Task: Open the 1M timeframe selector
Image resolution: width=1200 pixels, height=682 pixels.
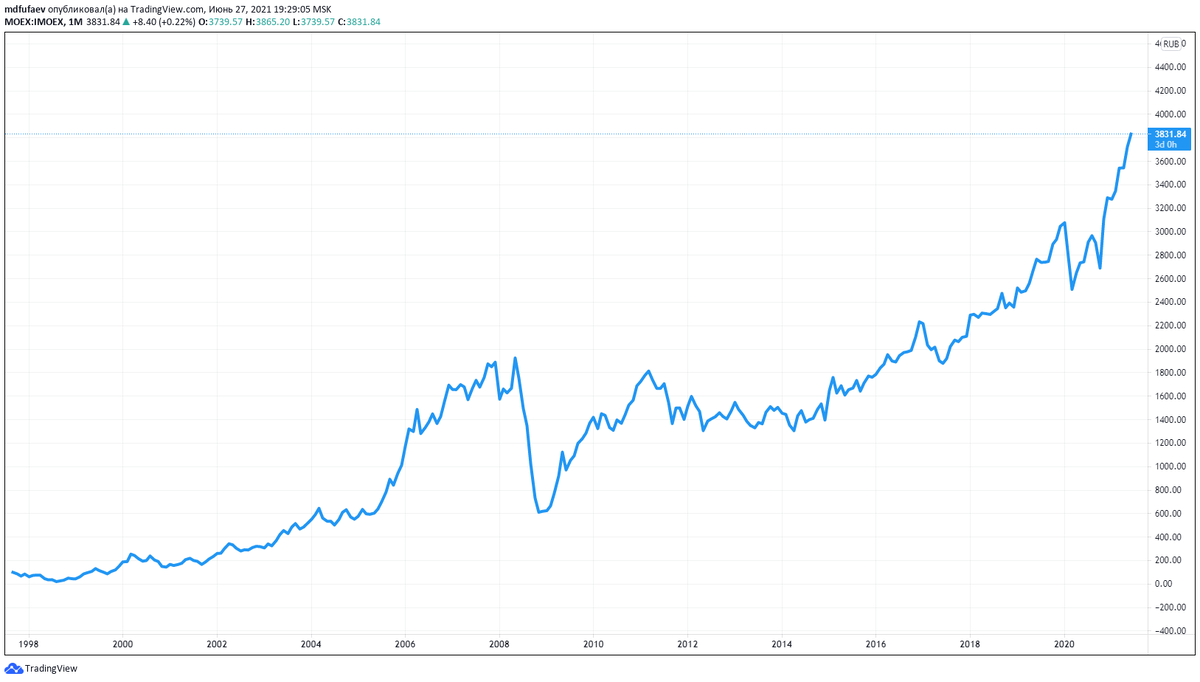Action: [x=76, y=22]
